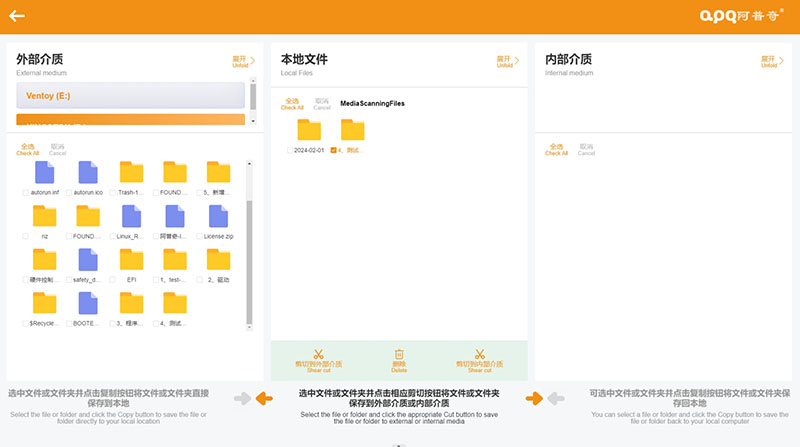Select the Ventoy (E:) drive

[x=130, y=96]
